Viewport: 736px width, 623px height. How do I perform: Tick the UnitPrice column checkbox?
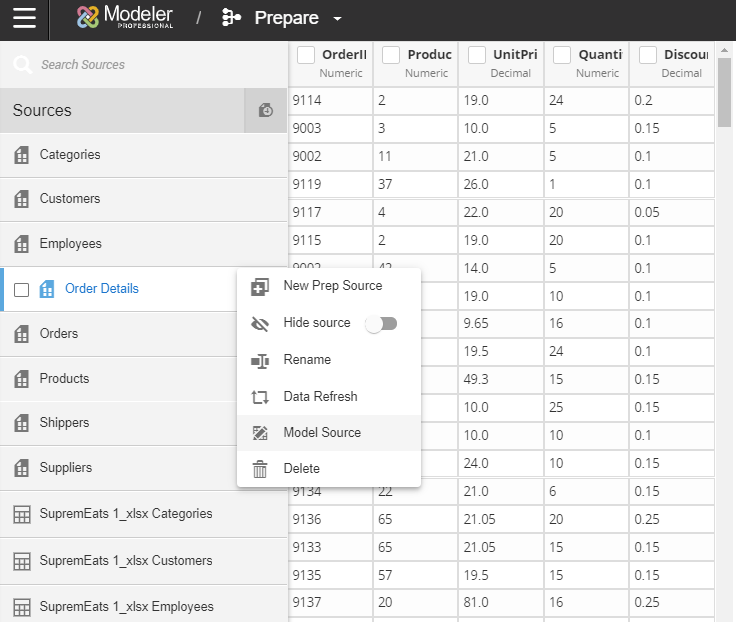pyautogui.click(x=478, y=55)
